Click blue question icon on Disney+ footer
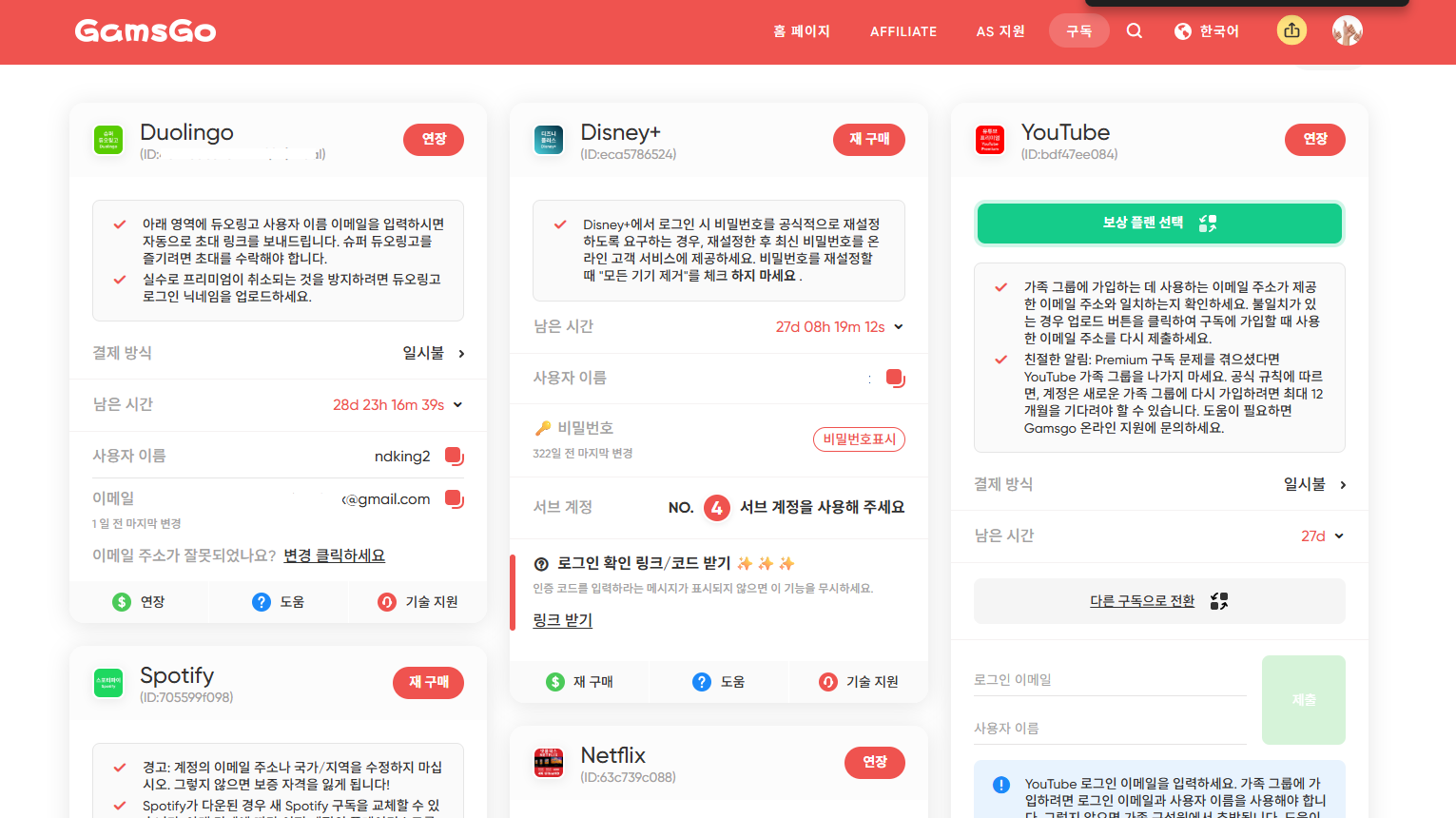Screen dimensions: 1456x818 702,682
